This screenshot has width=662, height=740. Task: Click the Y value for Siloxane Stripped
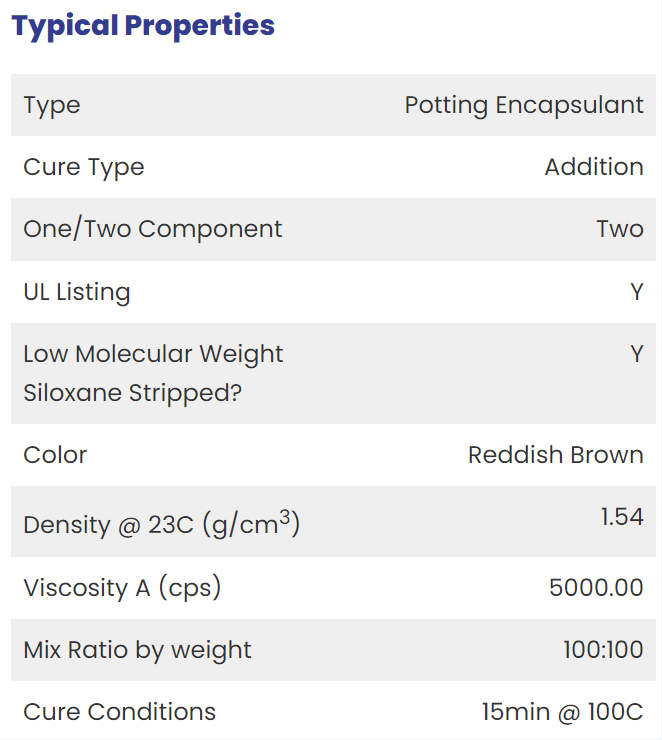click(637, 354)
